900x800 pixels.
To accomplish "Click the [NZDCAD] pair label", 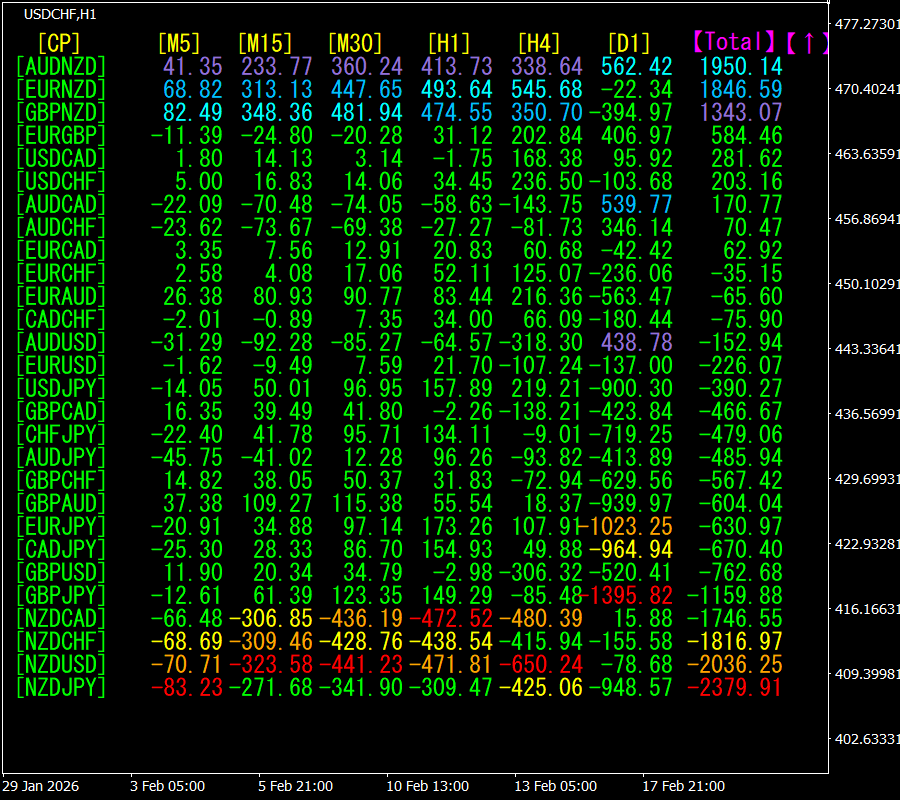I will click(x=61, y=618).
